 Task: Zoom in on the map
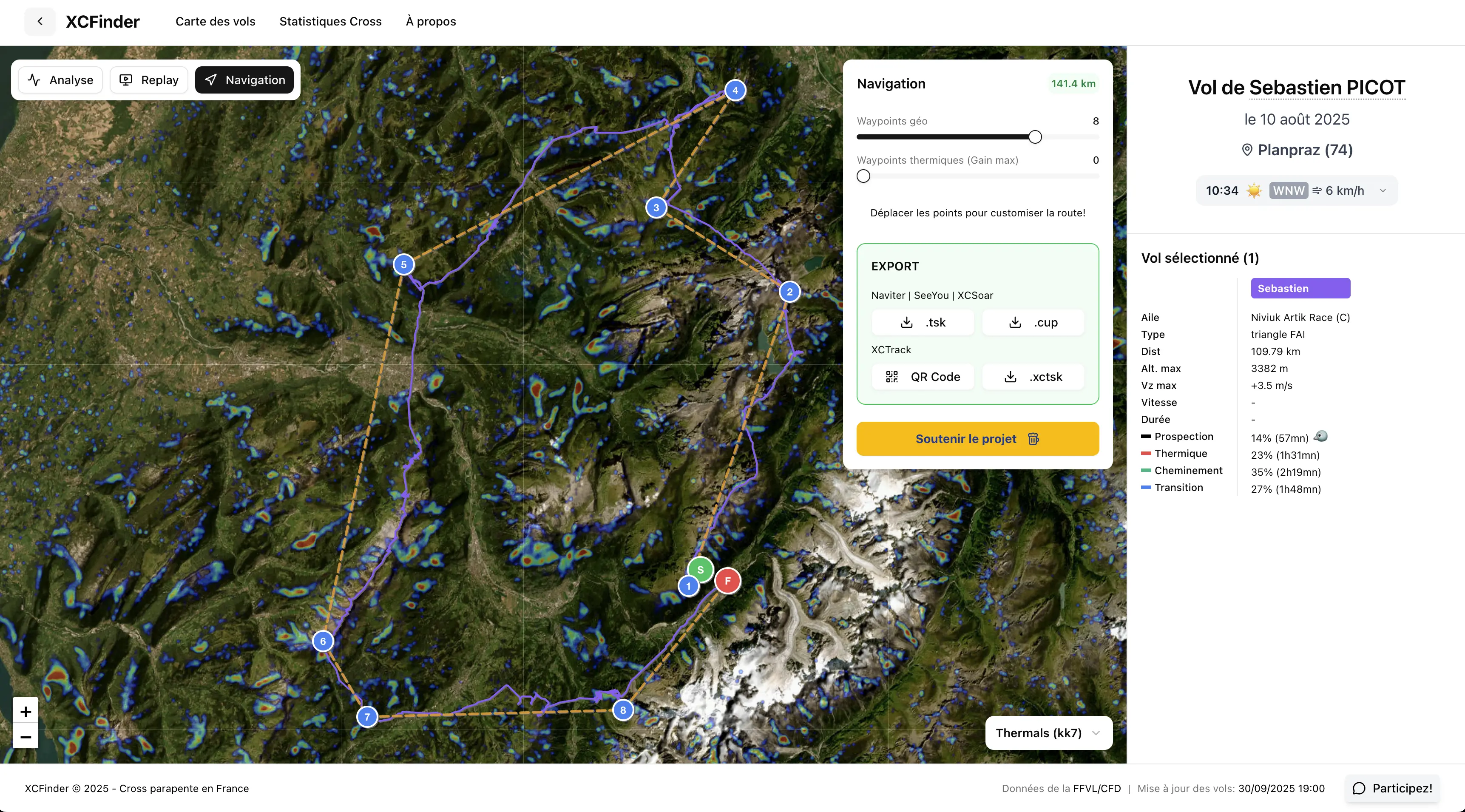point(26,711)
